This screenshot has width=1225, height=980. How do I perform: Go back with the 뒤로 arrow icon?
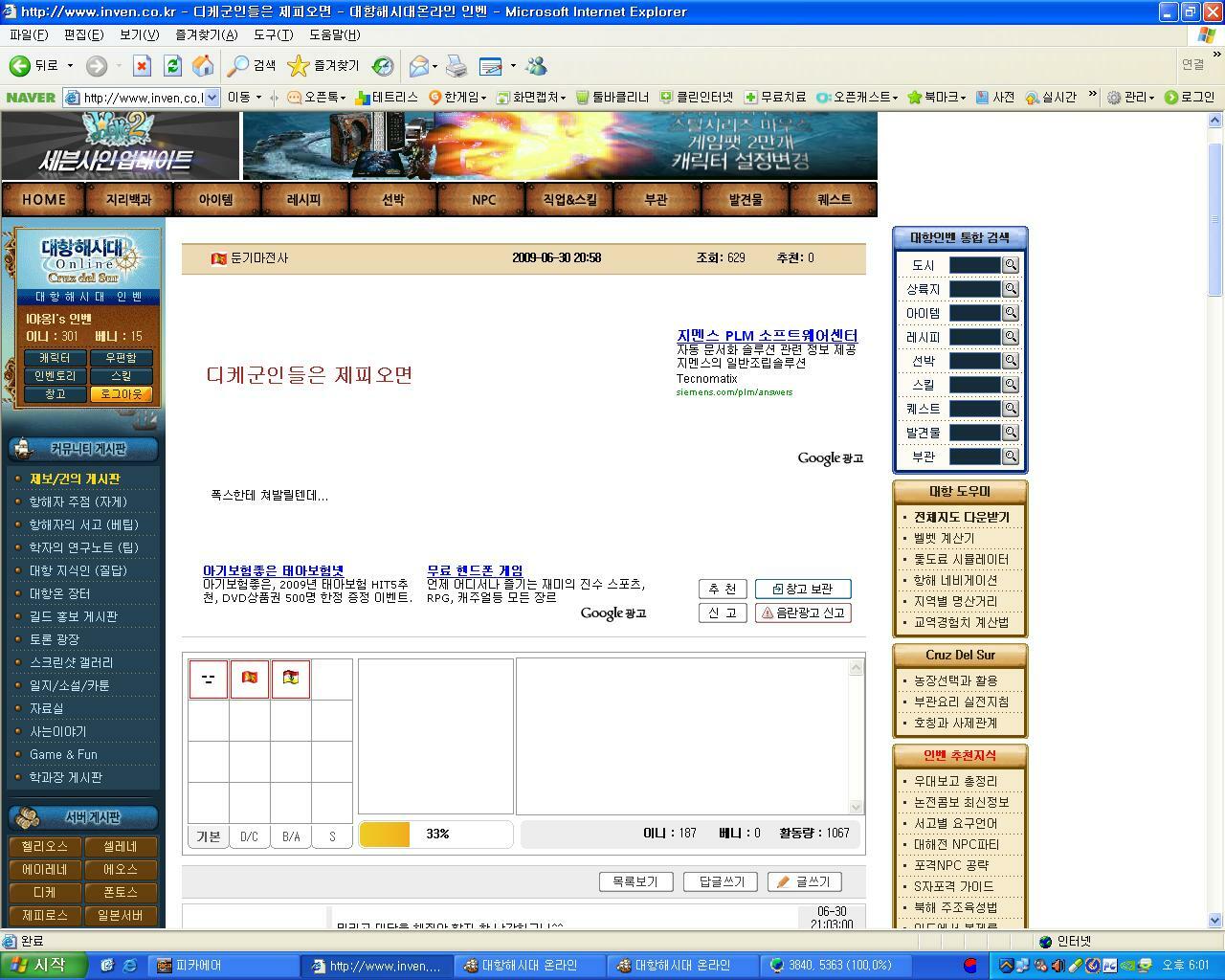point(19,66)
